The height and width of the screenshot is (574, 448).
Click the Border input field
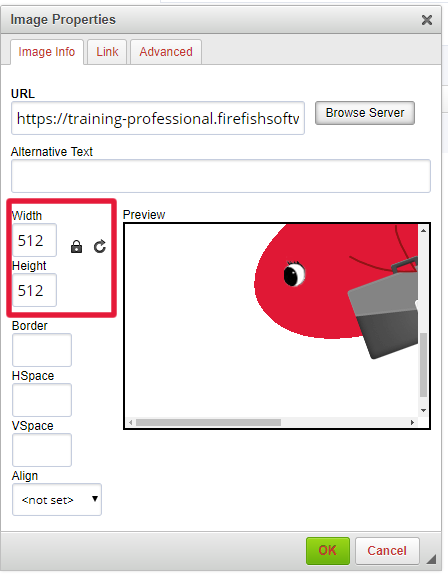42,350
